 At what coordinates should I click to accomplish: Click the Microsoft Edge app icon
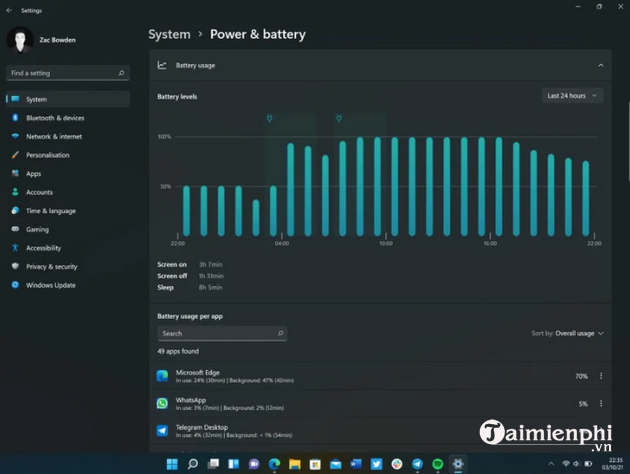pos(162,376)
